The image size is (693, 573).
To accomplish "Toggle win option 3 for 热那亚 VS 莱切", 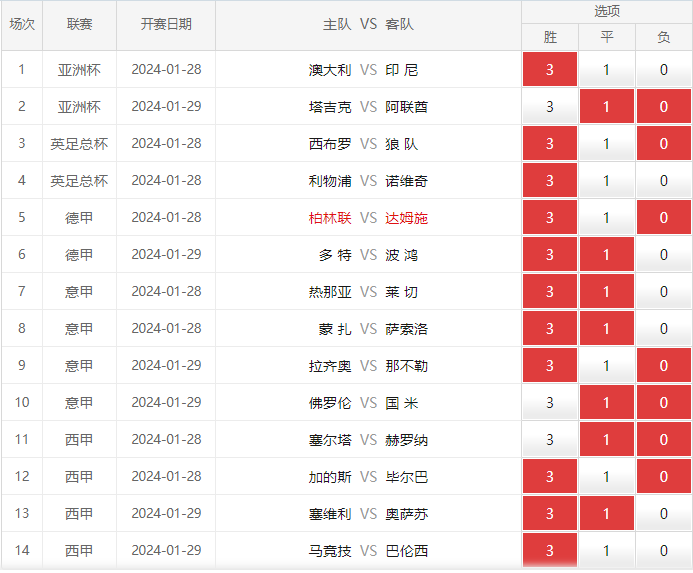I will tap(549, 291).
